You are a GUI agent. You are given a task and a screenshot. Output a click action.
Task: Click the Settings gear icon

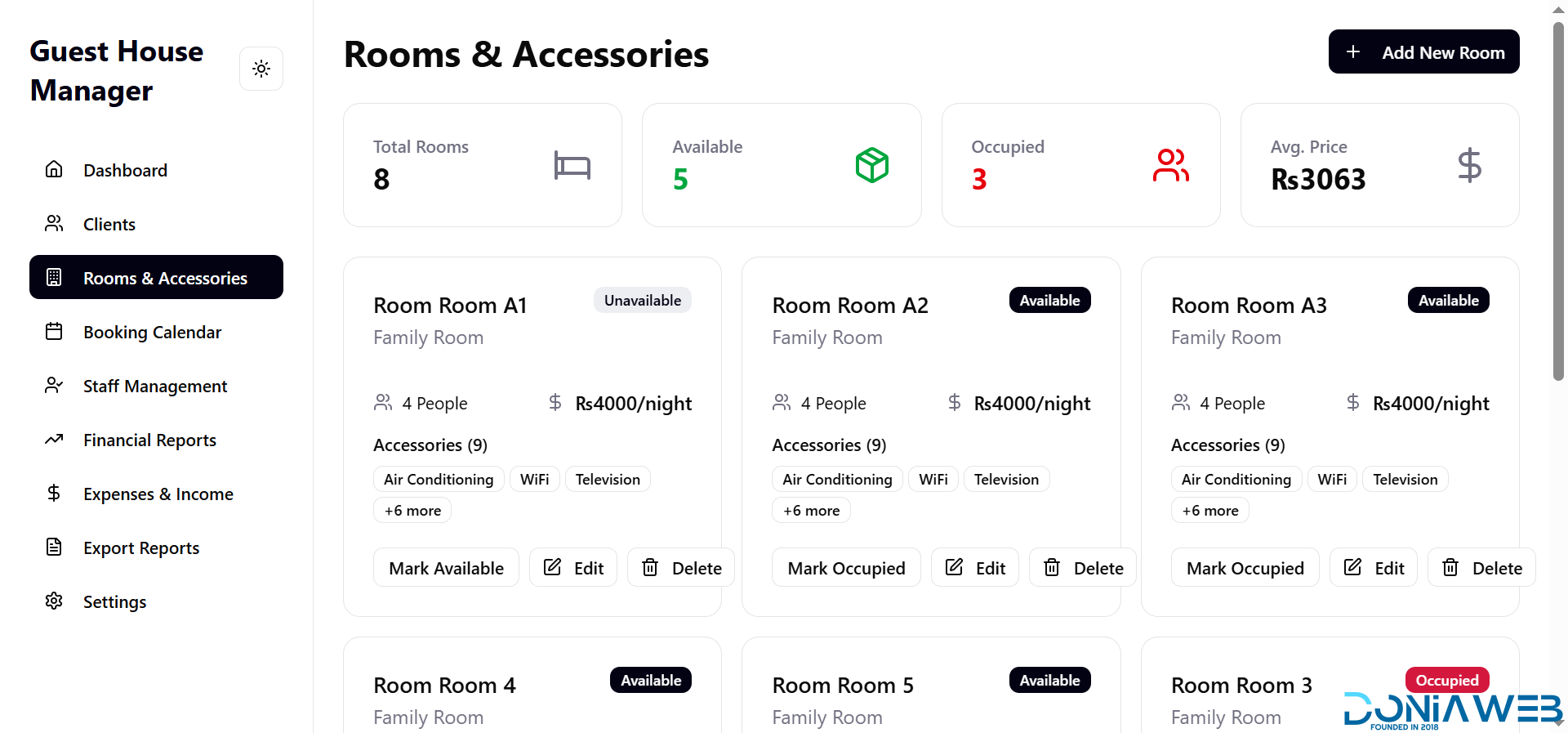pyautogui.click(x=54, y=601)
